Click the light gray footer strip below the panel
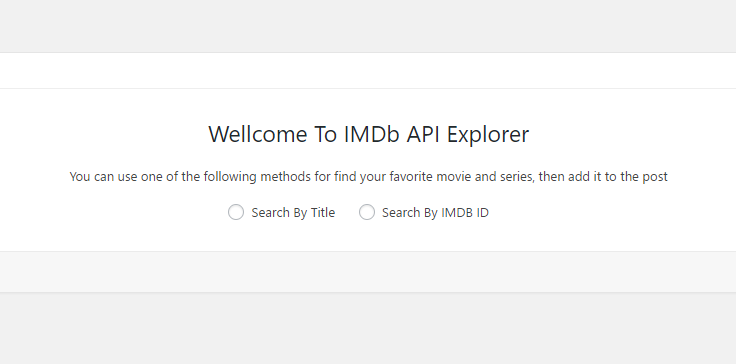The width and height of the screenshot is (736, 364). pyautogui.click(x=368, y=271)
